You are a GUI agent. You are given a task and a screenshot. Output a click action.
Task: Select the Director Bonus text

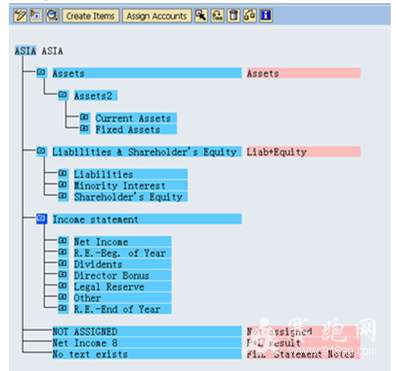coord(122,276)
